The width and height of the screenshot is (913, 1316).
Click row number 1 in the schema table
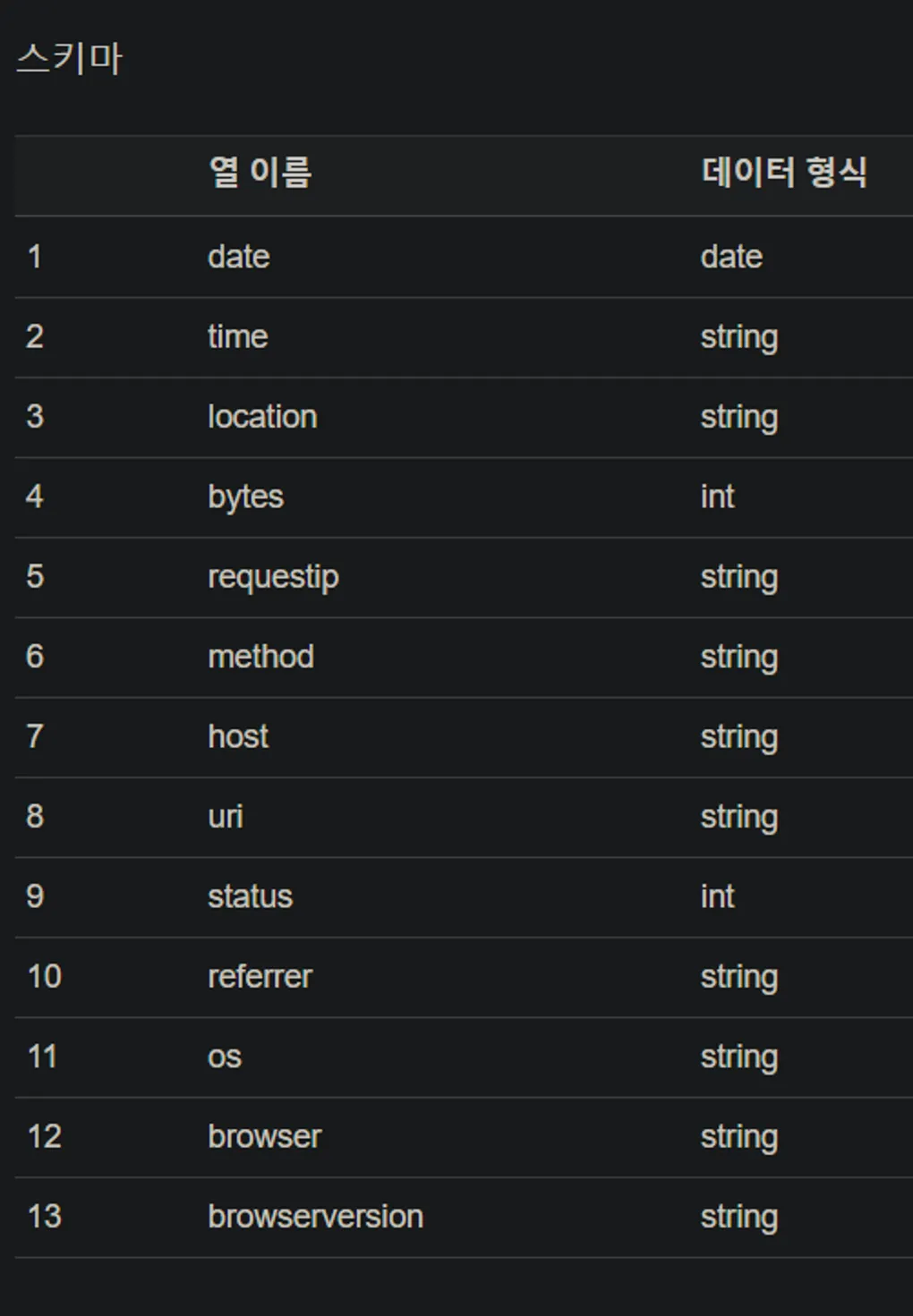click(35, 258)
